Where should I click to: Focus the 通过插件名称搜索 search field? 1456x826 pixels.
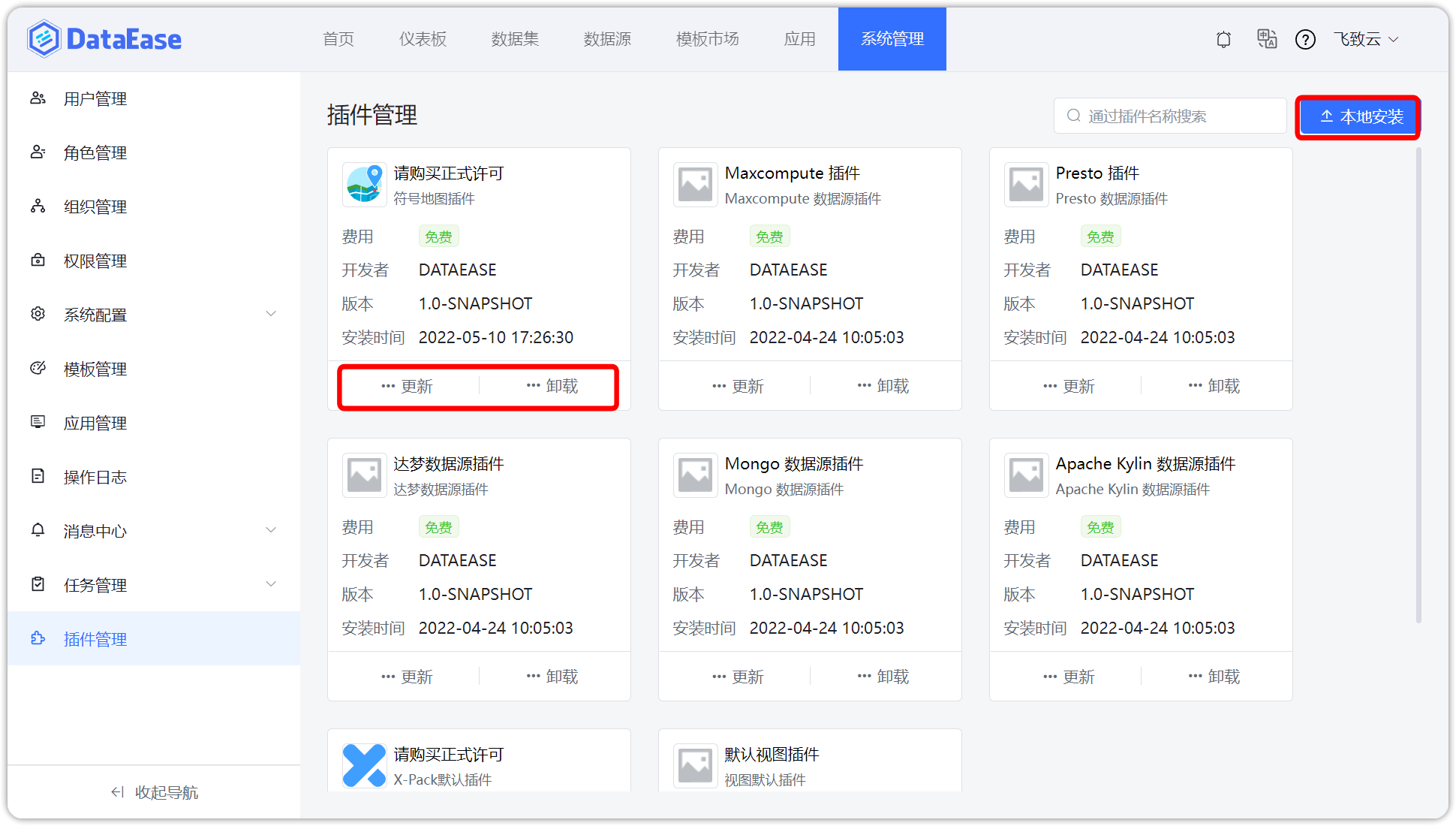[x=1170, y=116]
